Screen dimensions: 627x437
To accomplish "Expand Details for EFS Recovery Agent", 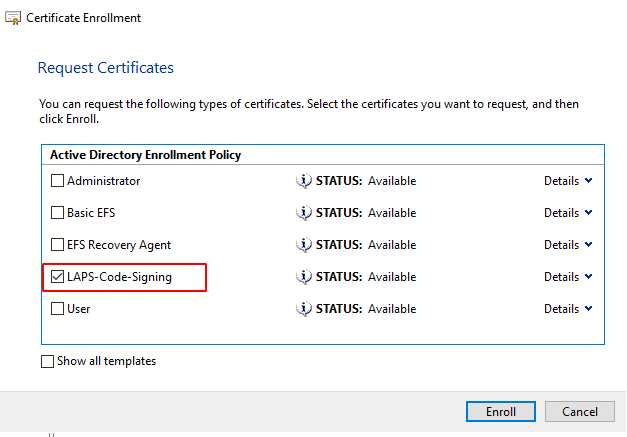I will click(568, 245).
